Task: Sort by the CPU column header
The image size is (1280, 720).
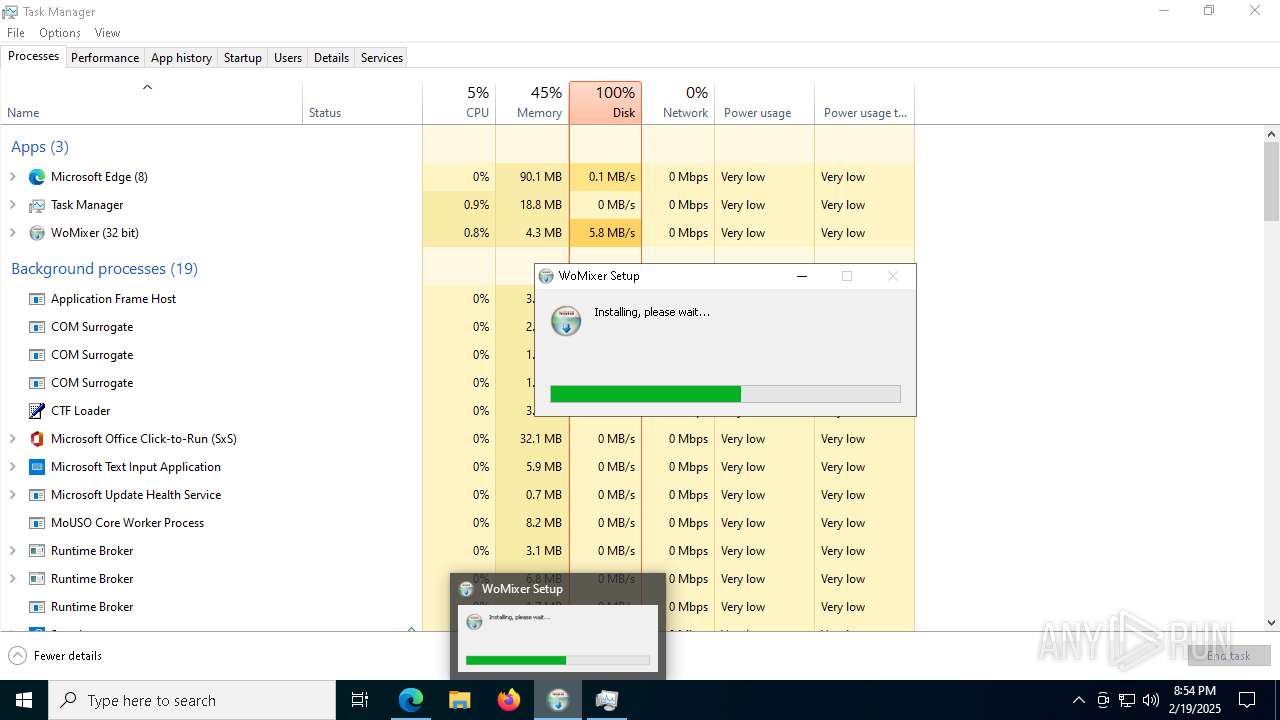Action: [x=459, y=103]
